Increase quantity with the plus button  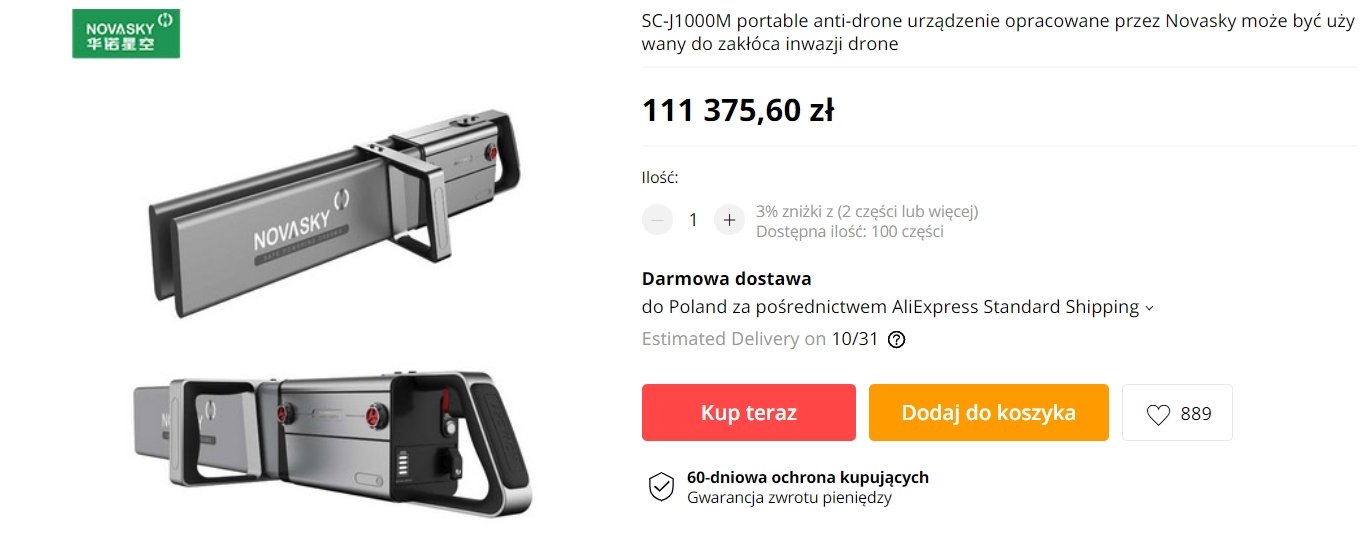(x=729, y=220)
